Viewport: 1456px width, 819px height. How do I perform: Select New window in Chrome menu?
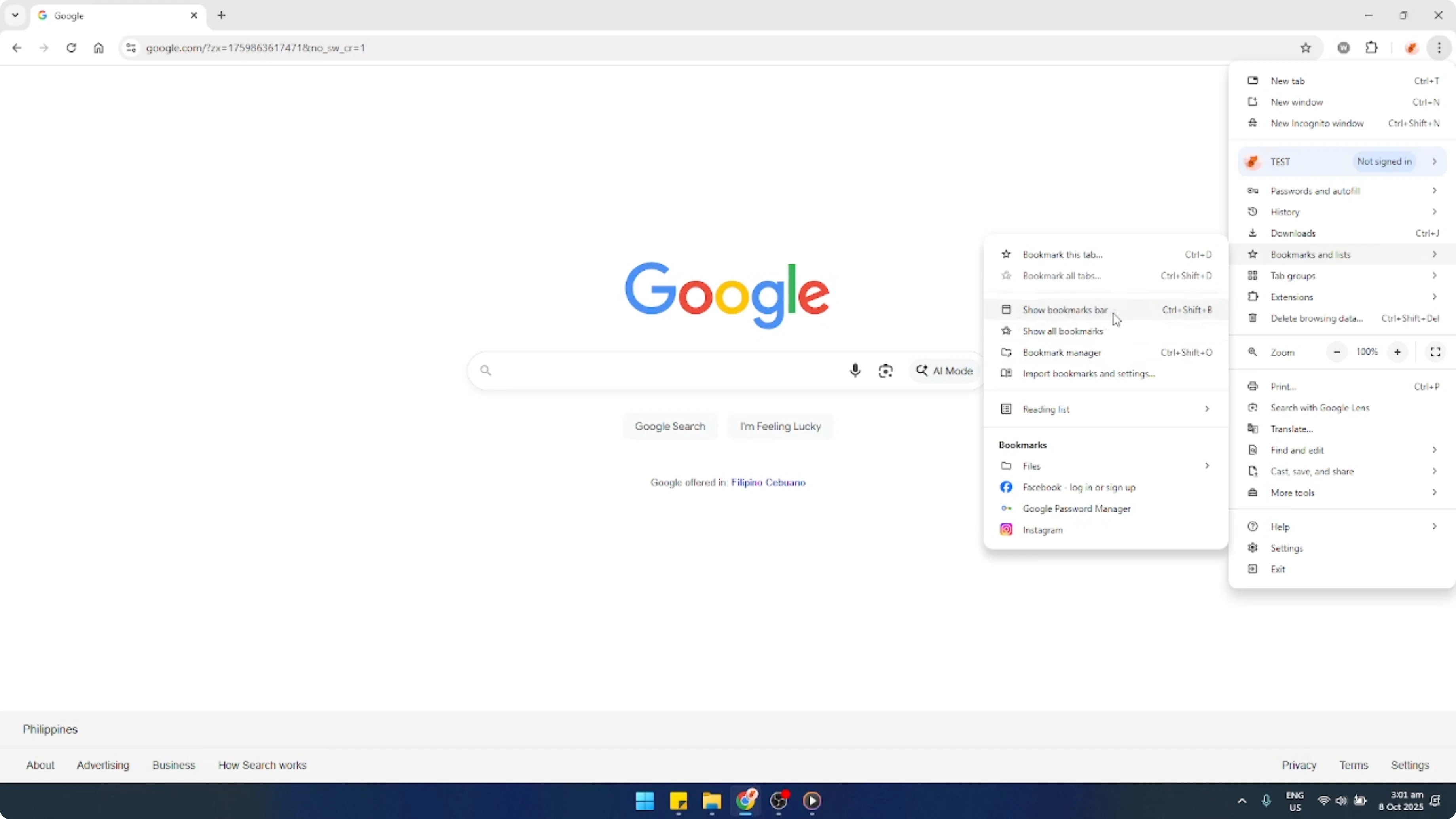[1342, 102]
